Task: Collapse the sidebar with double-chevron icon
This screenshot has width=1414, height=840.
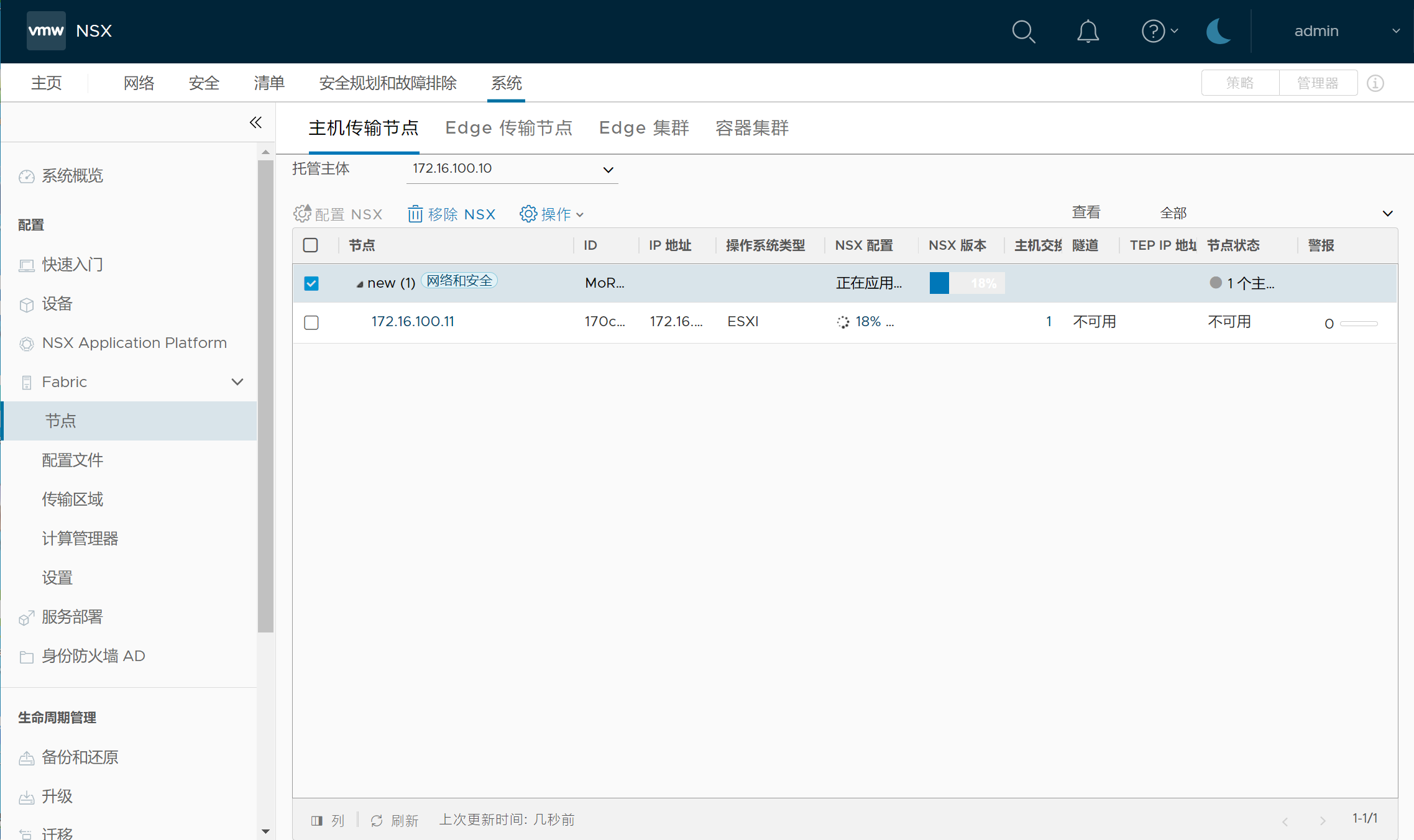Action: click(255, 122)
